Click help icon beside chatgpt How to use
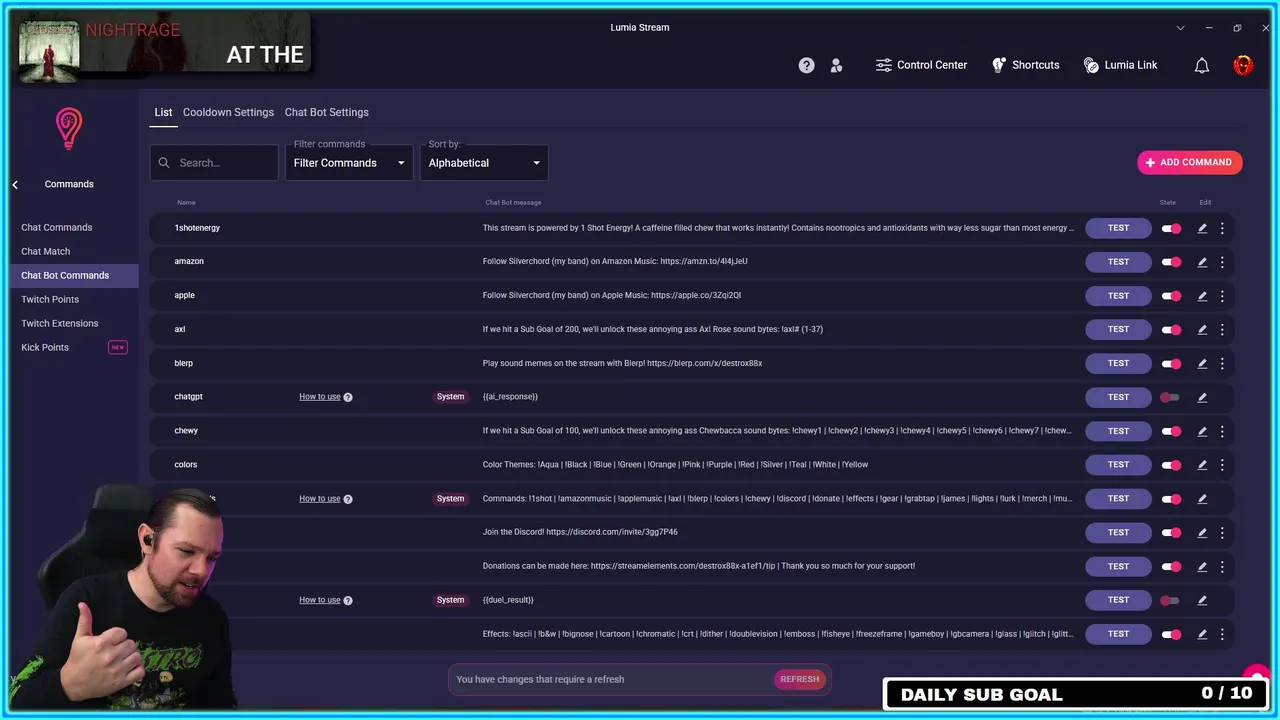1280x720 pixels. (348, 397)
